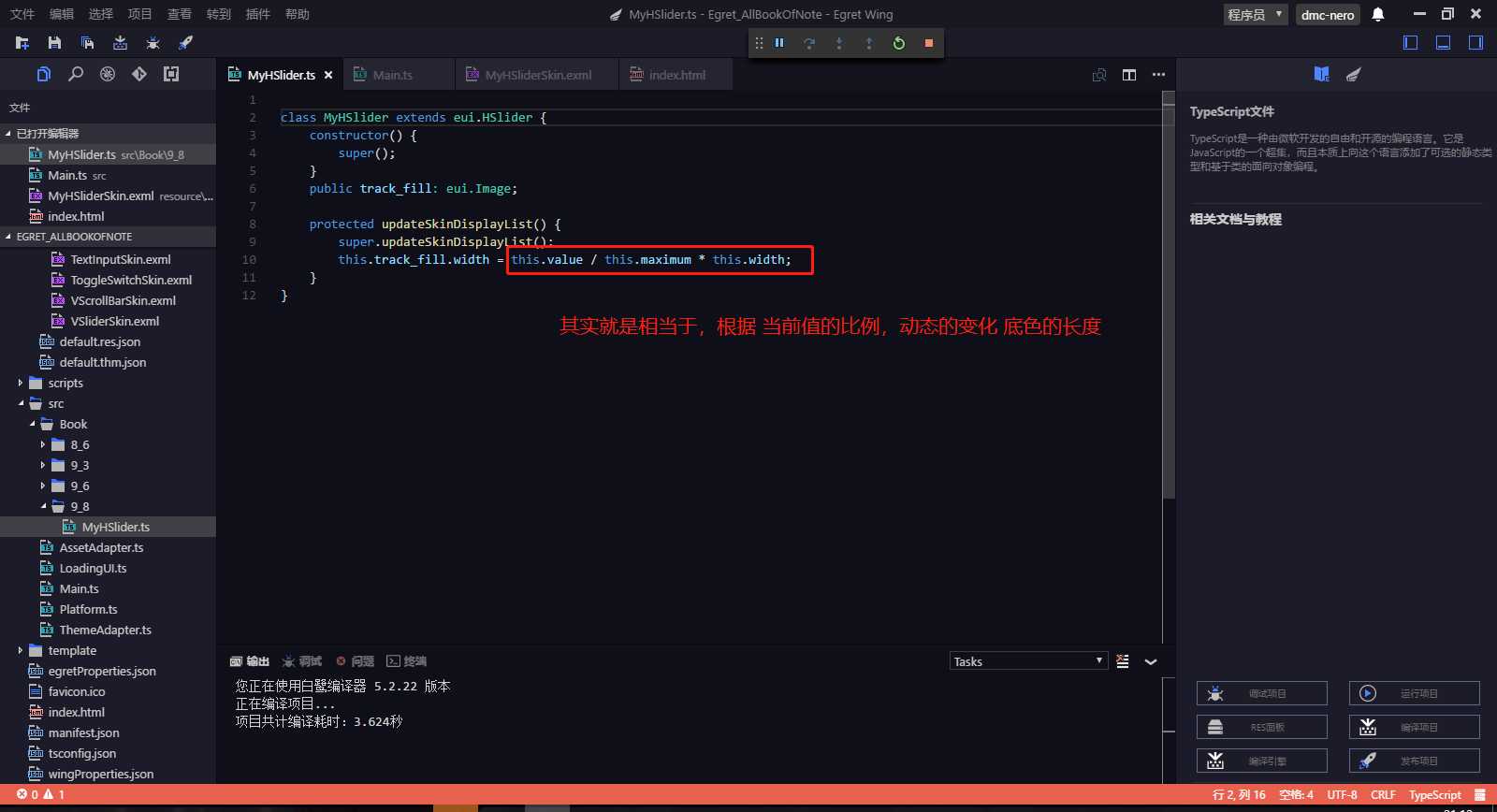Image resolution: width=1497 pixels, height=812 pixels.
Task: Click the TypeScript language mode in status bar
Action: coord(1434,795)
